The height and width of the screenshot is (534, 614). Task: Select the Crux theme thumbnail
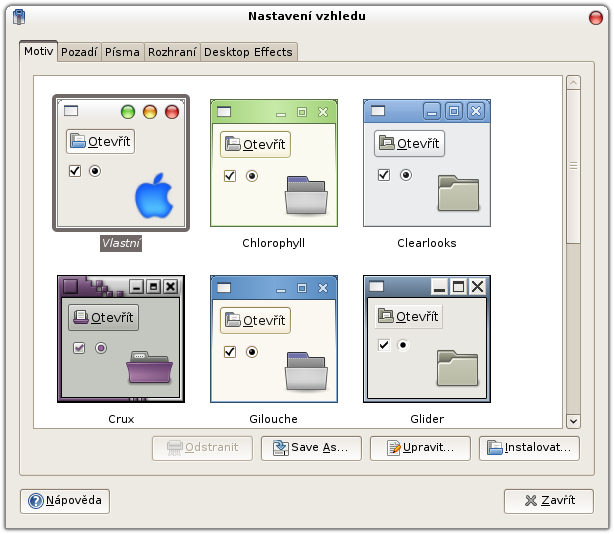point(121,339)
